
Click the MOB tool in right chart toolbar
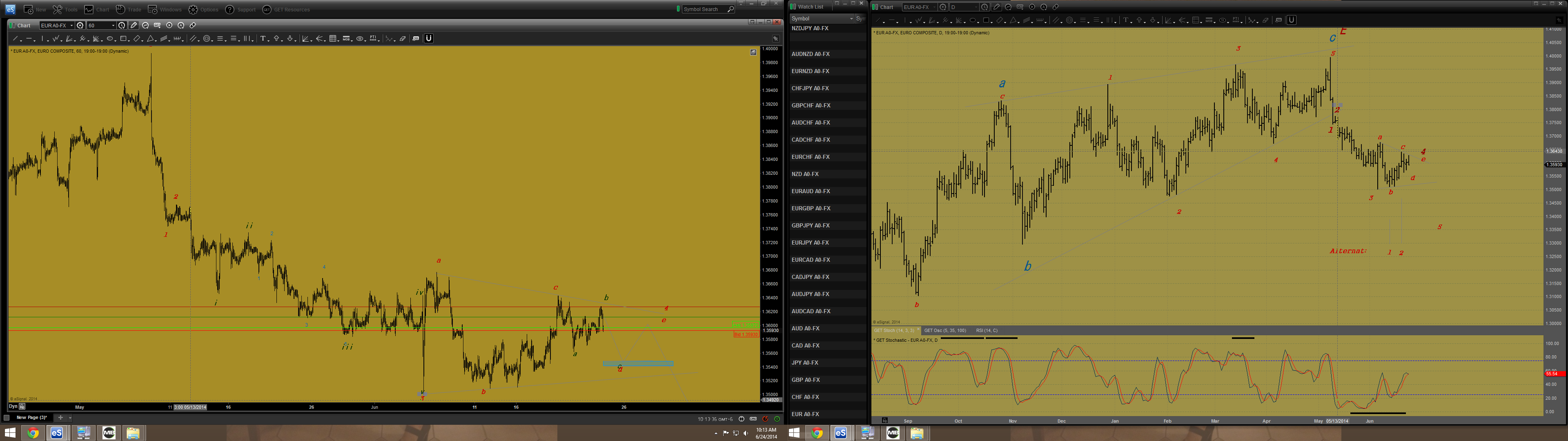[1209, 20]
